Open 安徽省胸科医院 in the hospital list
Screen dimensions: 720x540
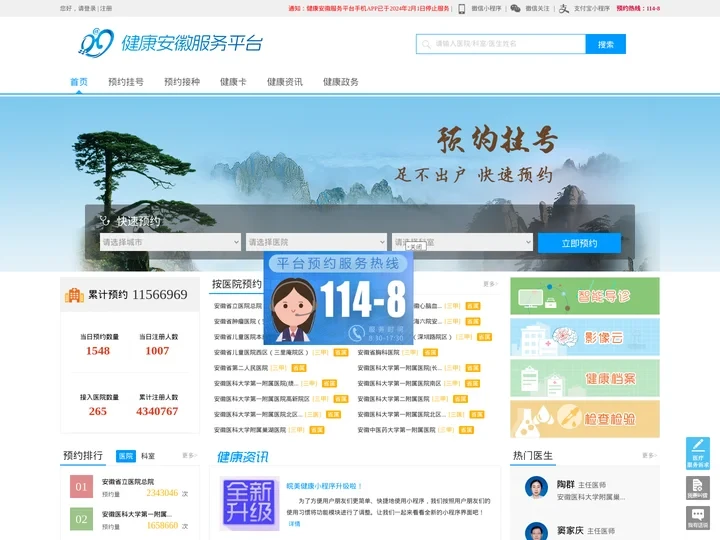378,352
